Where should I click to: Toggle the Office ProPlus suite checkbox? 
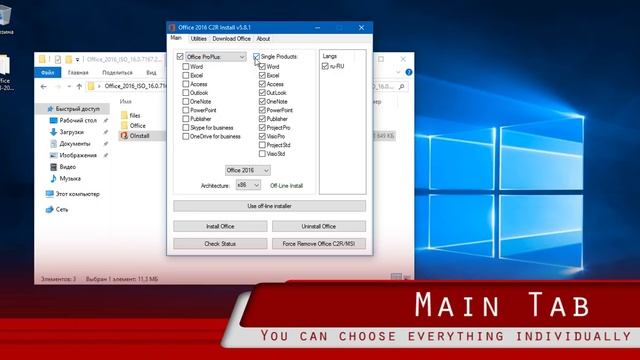pyautogui.click(x=180, y=56)
